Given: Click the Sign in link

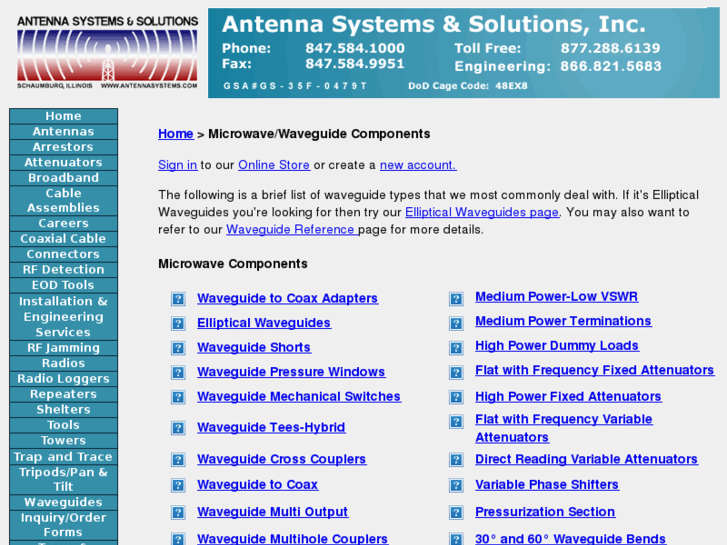Looking at the screenshot, I should click(178, 165).
